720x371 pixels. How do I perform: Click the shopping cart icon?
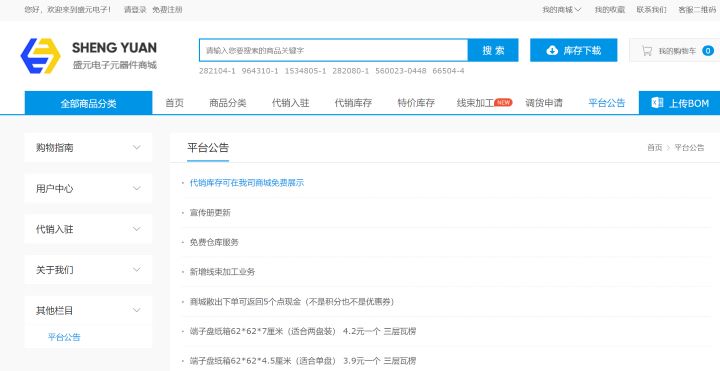[647, 51]
